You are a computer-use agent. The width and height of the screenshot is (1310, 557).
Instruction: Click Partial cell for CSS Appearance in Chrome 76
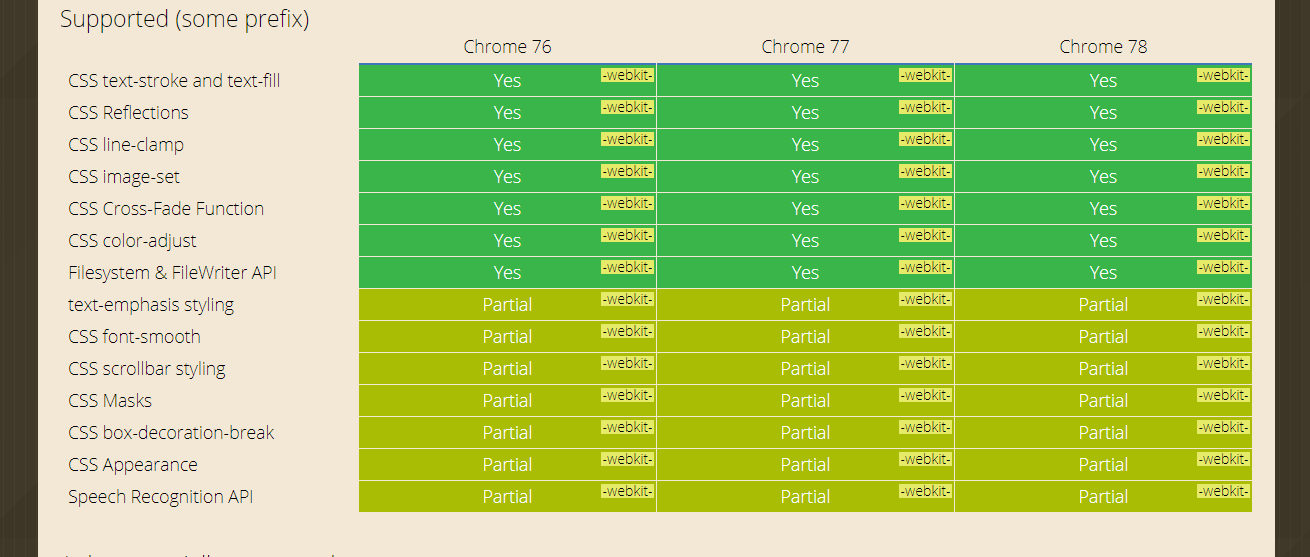(x=507, y=465)
